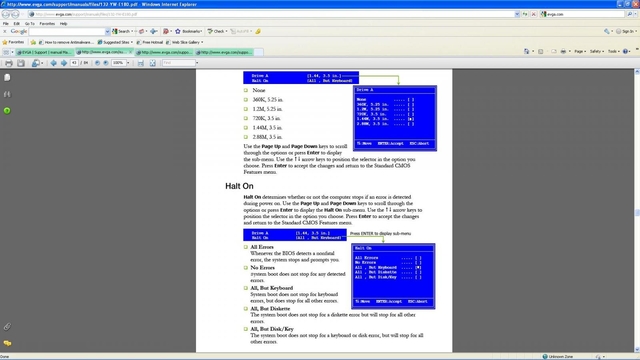Switch to the EVGA Support manual tab

[44, 52]
